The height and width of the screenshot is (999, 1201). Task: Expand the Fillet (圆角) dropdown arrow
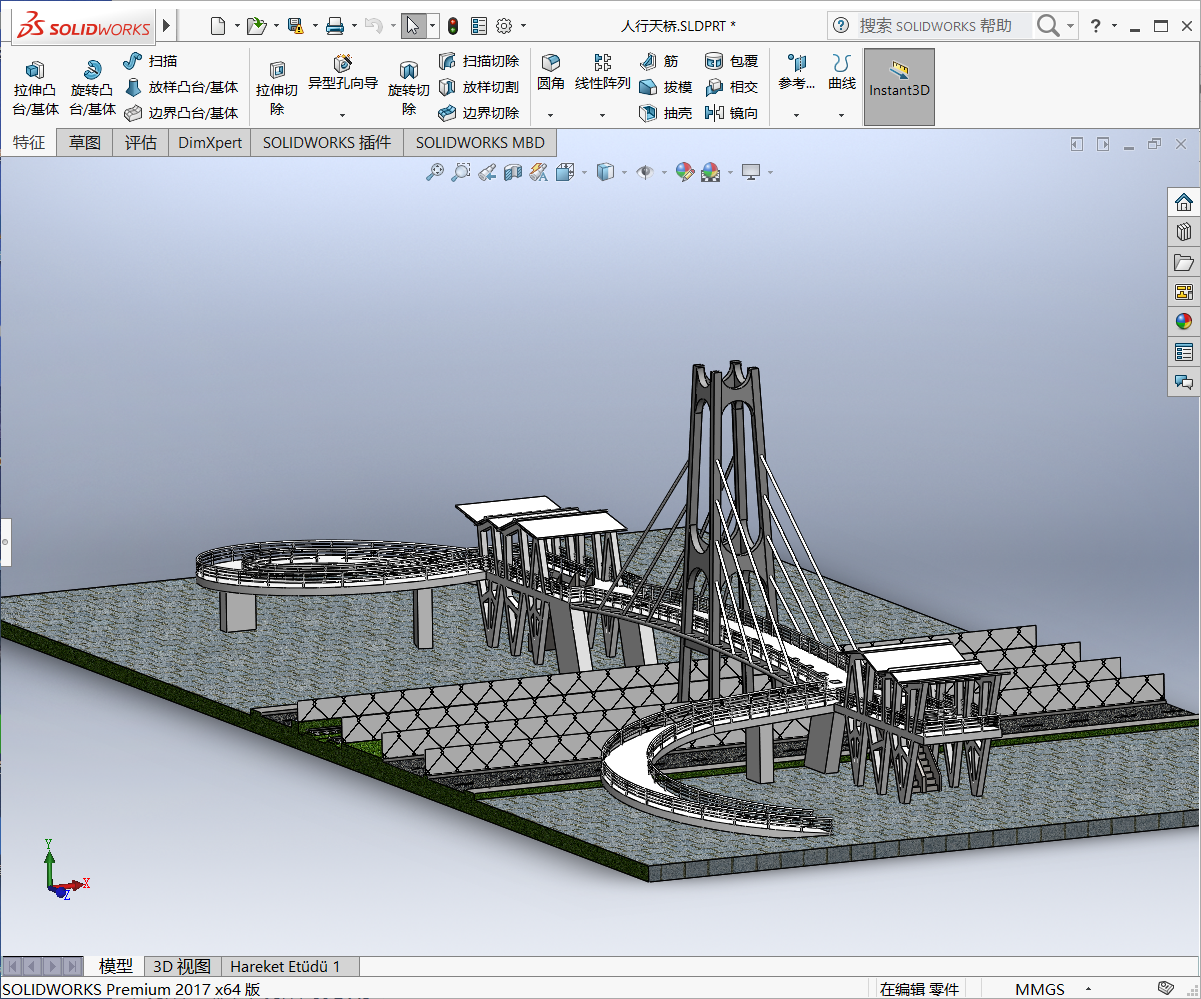(x=550, y=115)
